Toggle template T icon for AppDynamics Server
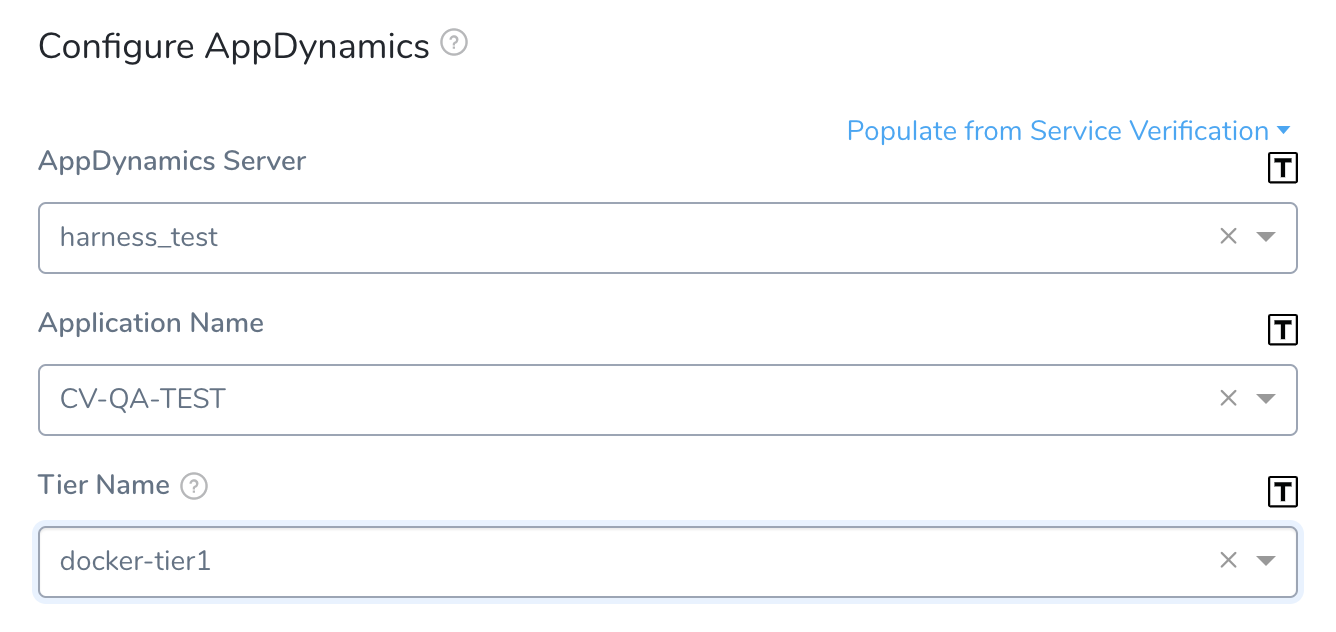1336x632 pixels. (x=1282, y=169)
